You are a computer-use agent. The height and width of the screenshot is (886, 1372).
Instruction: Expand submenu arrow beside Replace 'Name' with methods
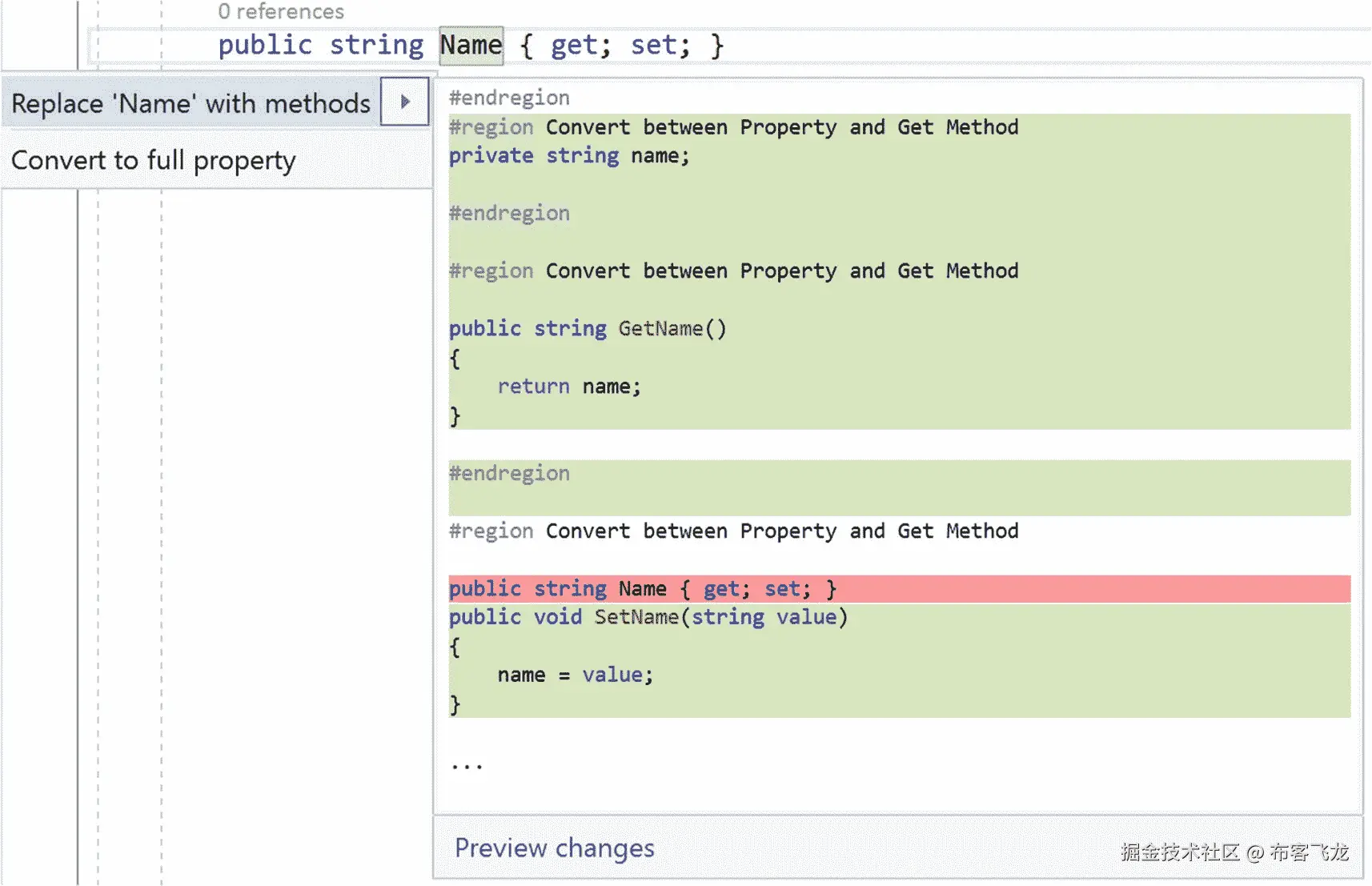(404, 102)
